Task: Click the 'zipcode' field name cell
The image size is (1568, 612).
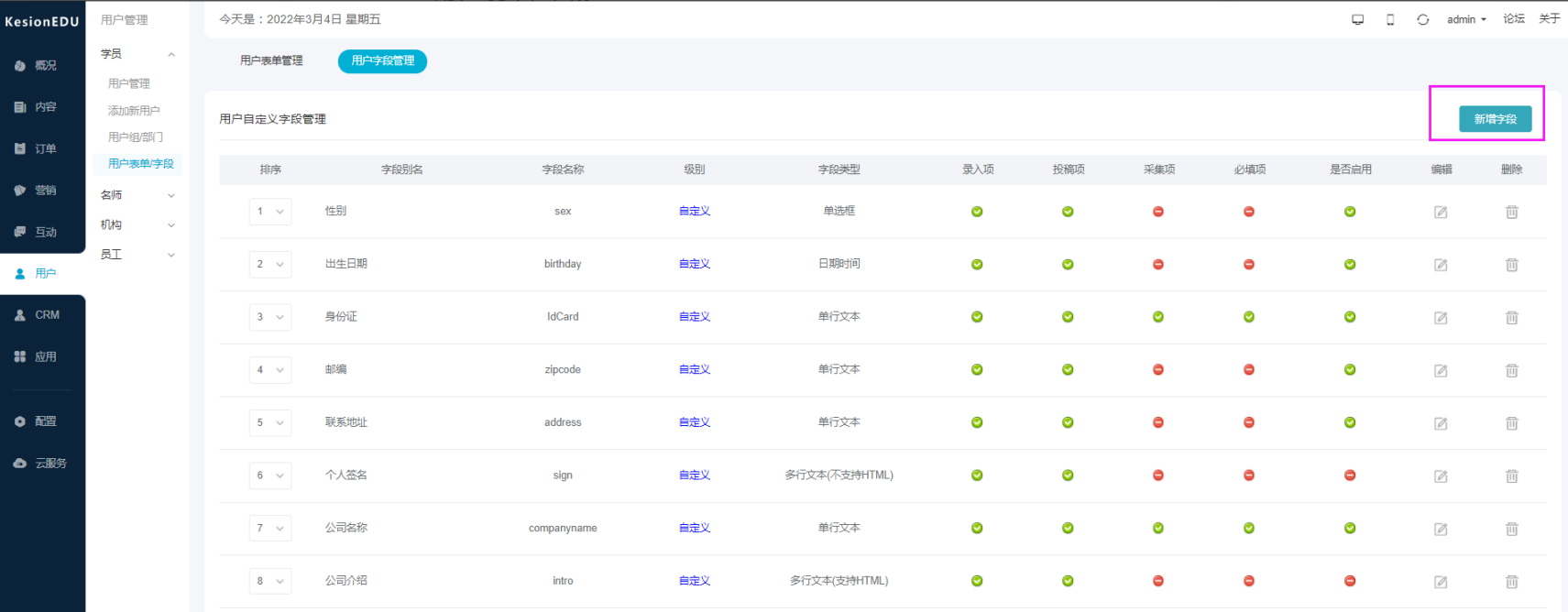Action: [563, 370]
